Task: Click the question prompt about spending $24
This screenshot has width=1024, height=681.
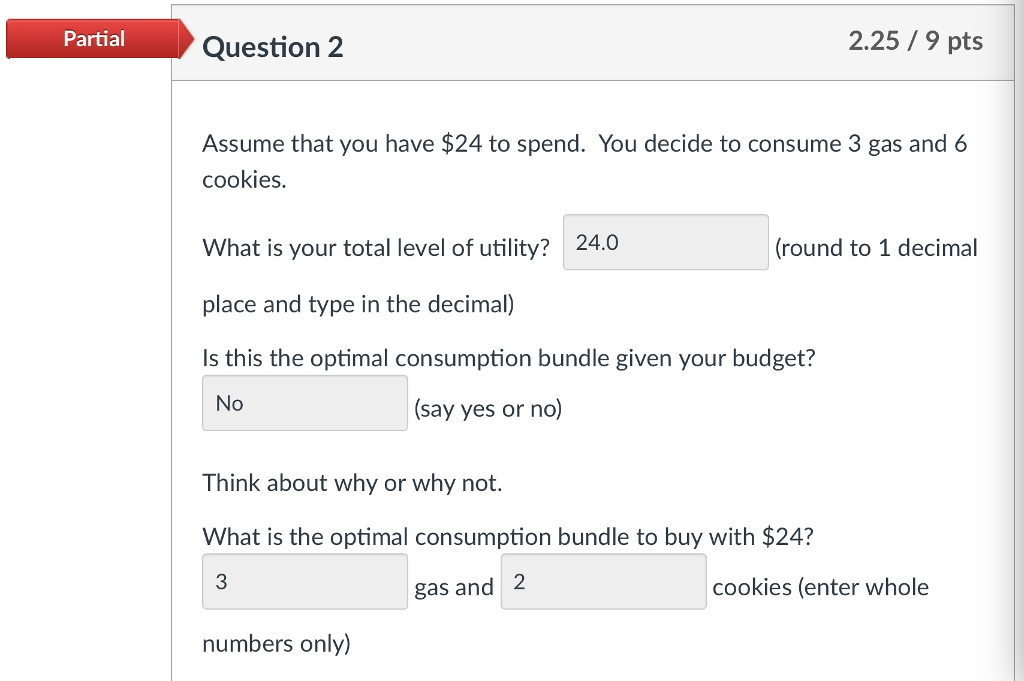Action: tap(584, 143)
